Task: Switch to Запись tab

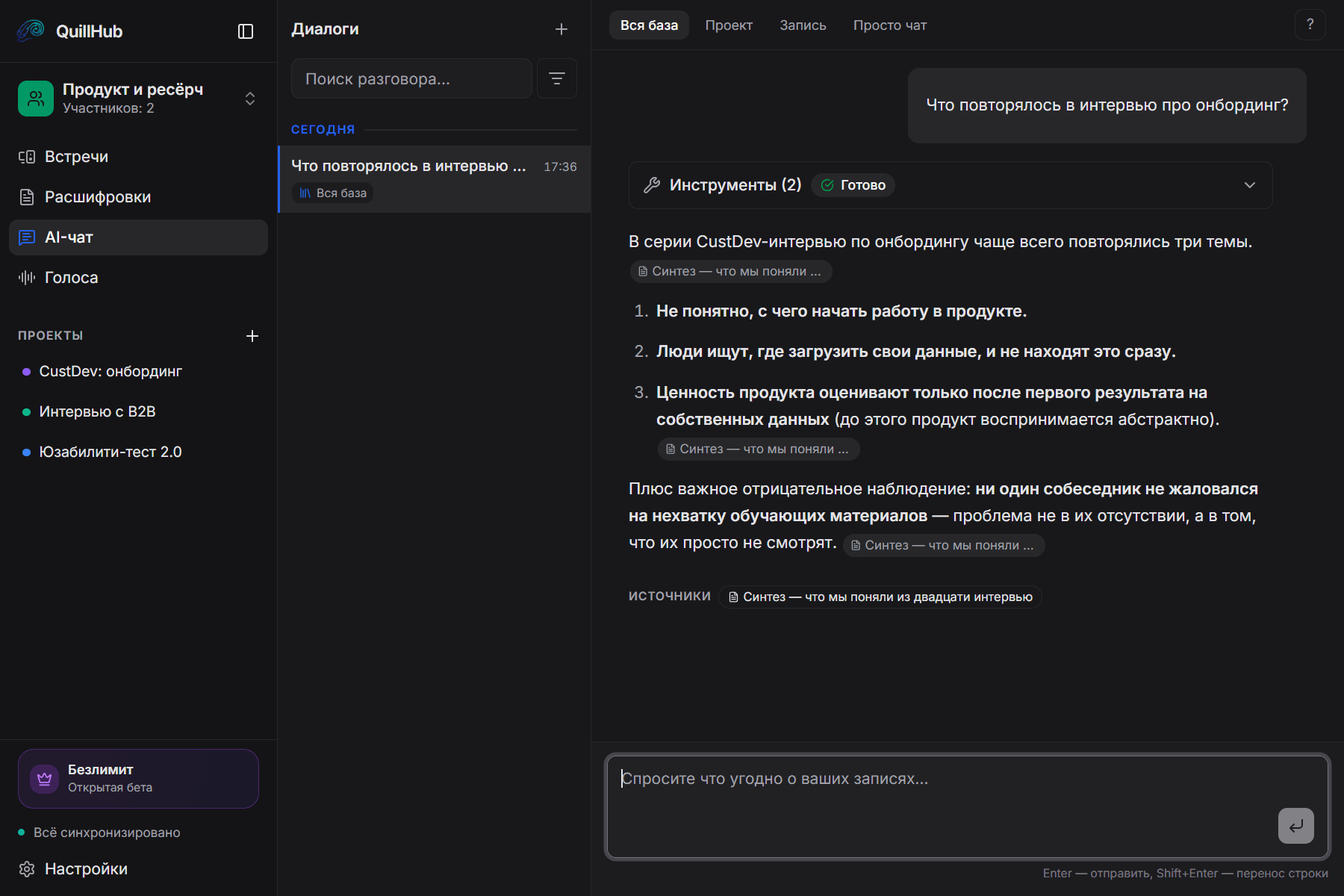Action: pos(803,25)
